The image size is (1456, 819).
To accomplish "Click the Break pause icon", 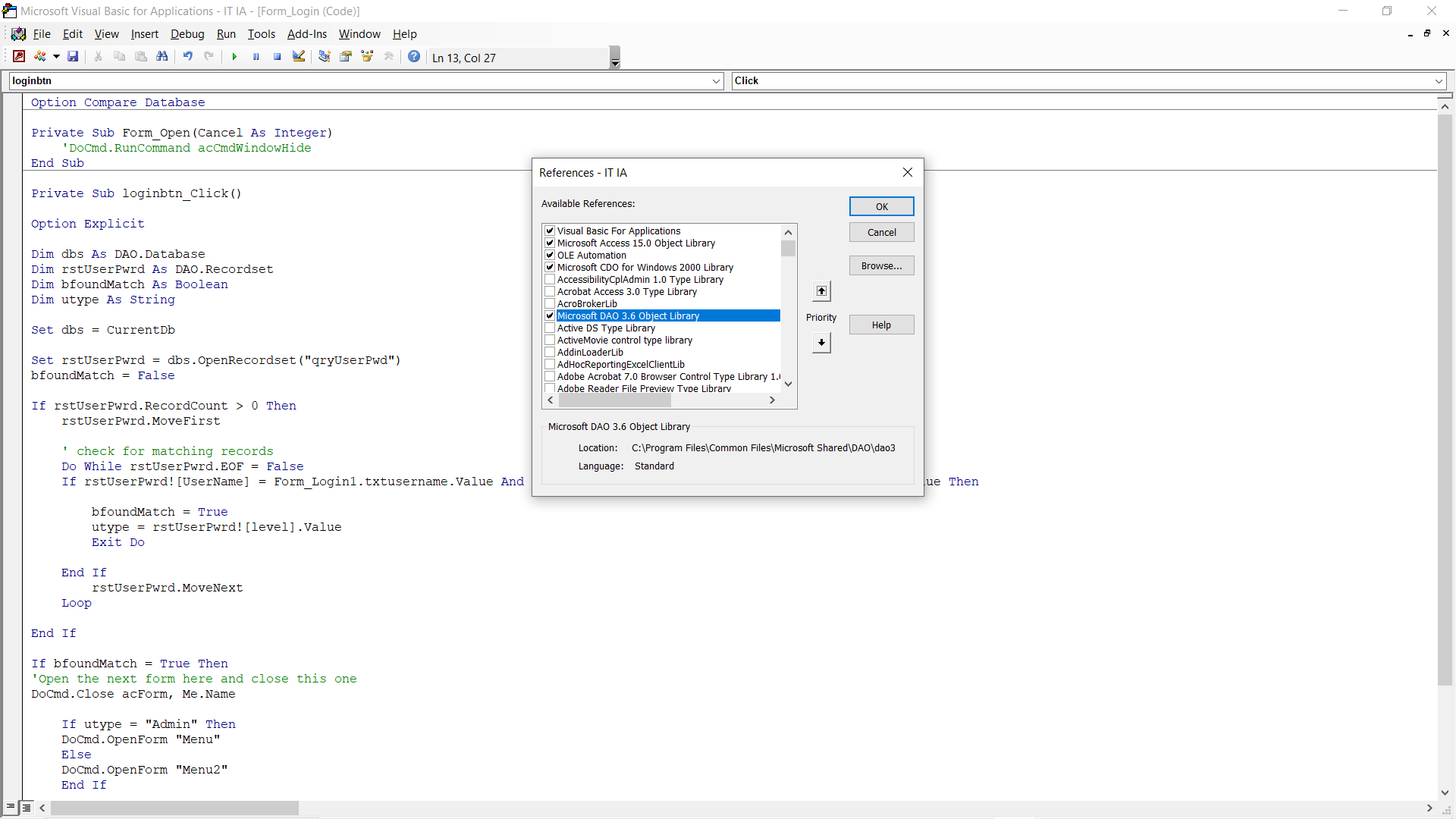I will [256, 57].
